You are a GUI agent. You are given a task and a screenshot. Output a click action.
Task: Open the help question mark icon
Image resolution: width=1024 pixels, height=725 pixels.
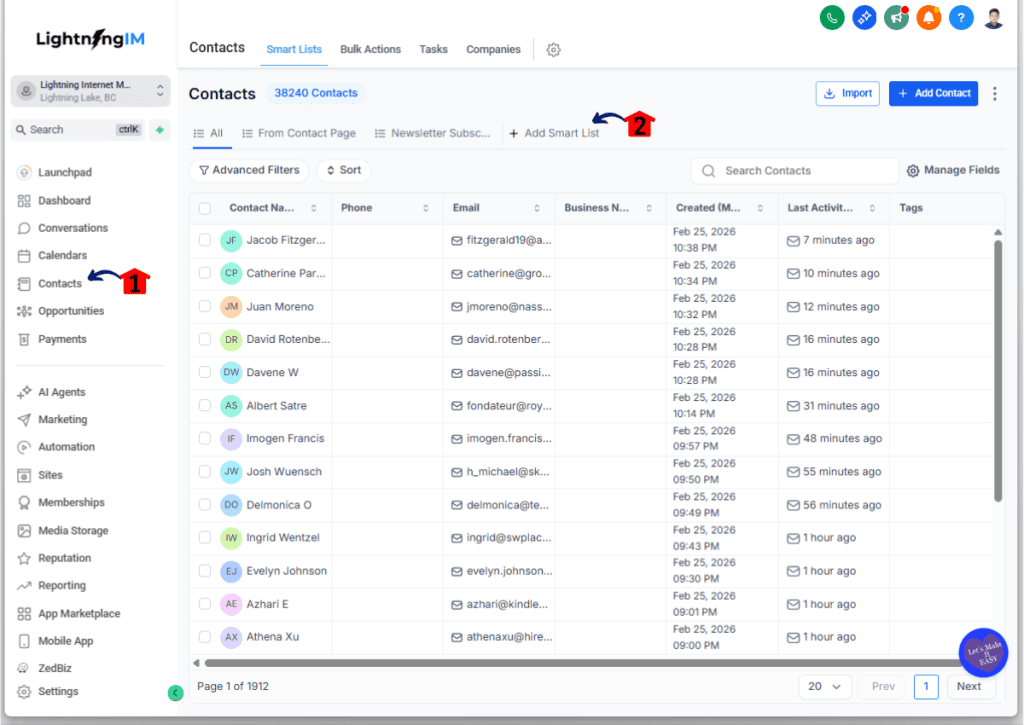pyautogui.click(x=961, y=17)
